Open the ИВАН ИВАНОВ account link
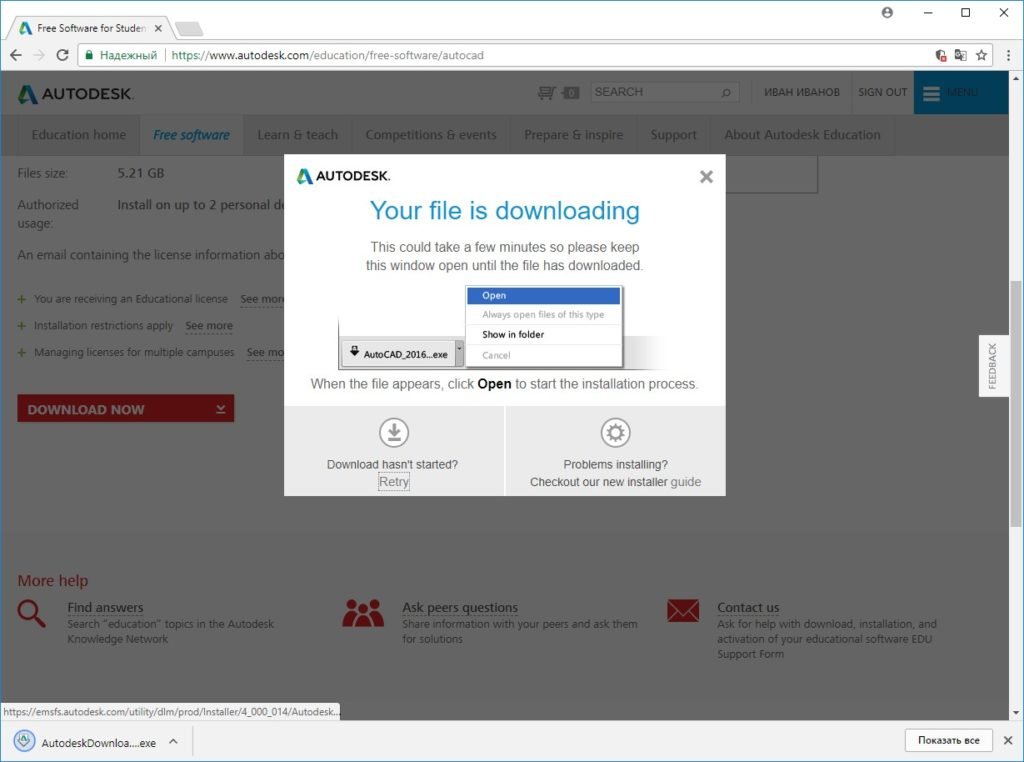1024x762 pixels. click(x=801, y=92)
